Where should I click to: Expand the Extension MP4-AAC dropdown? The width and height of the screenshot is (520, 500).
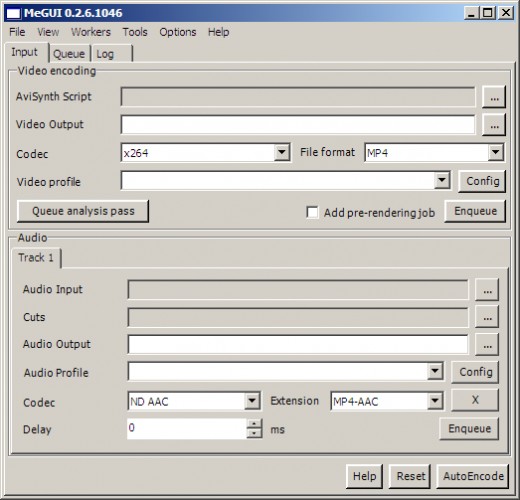point(435,400)
